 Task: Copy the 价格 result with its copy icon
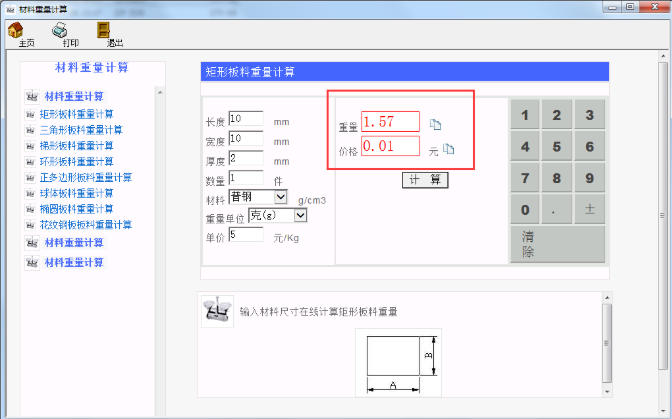pos(449,149)
